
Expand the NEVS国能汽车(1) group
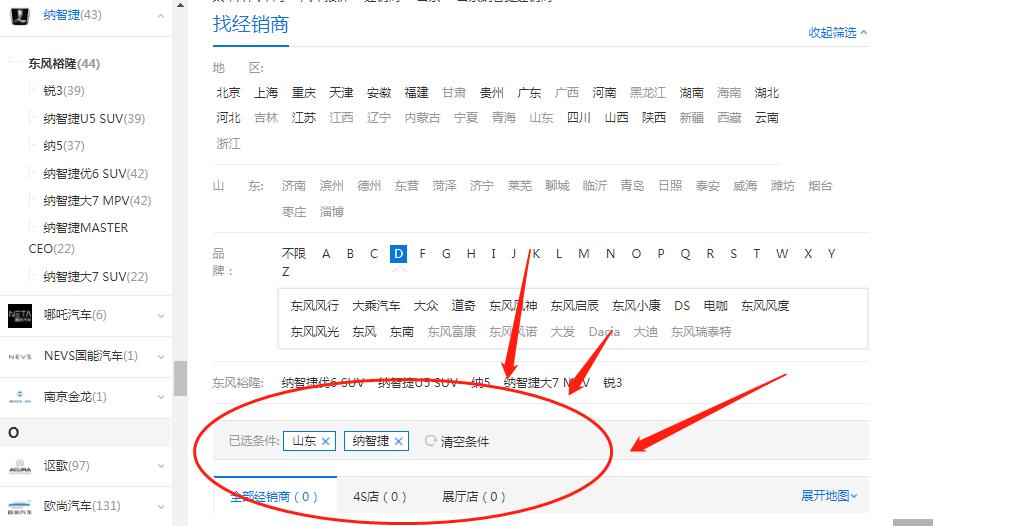coord(161,357)
